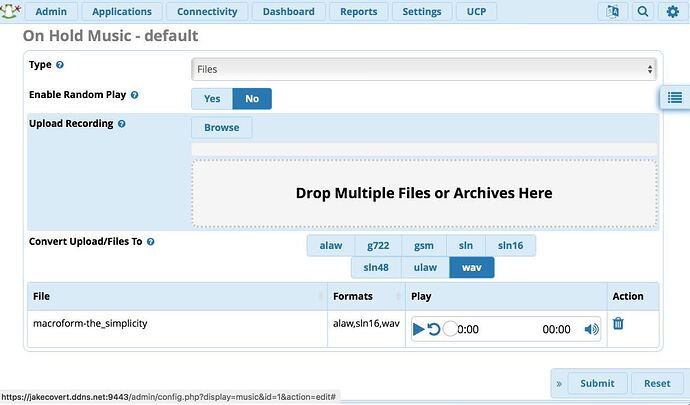This screenshot has width=690, height=405.
Task: Open the settings gear icon
Action: point(672,11)
